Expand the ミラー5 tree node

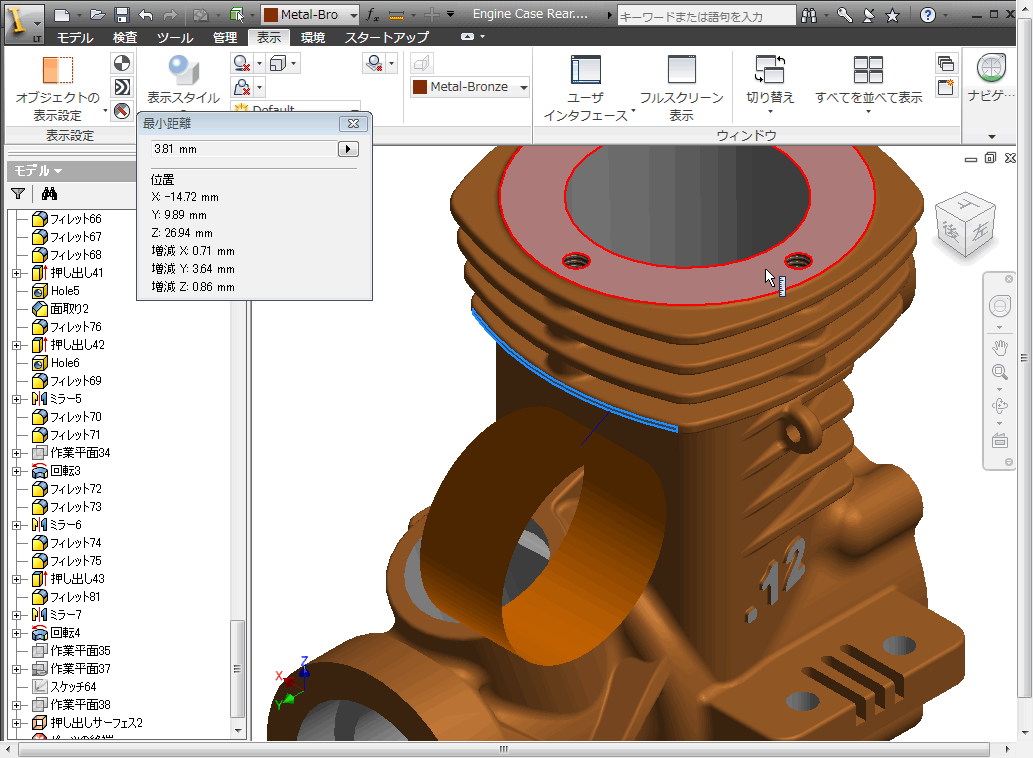(x=16, y=399)
